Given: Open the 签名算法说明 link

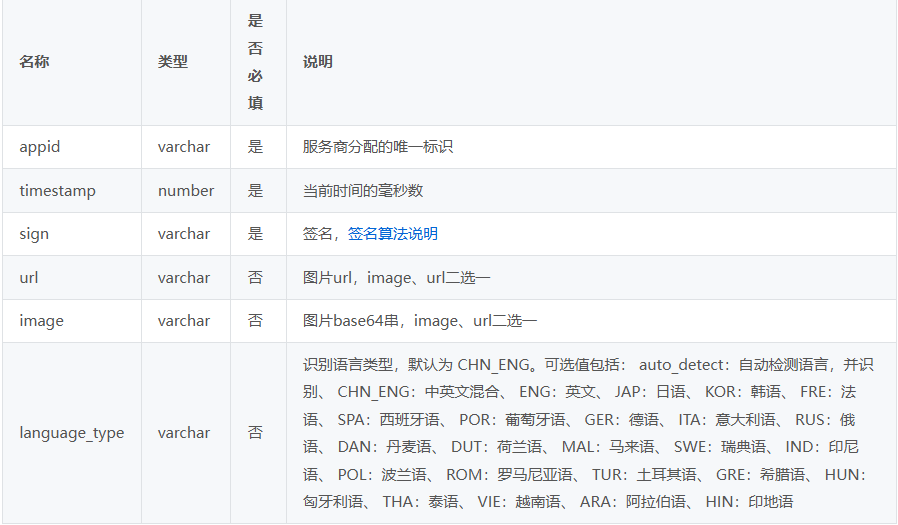Looking at the screenshot, I should [x=392, y=234].
